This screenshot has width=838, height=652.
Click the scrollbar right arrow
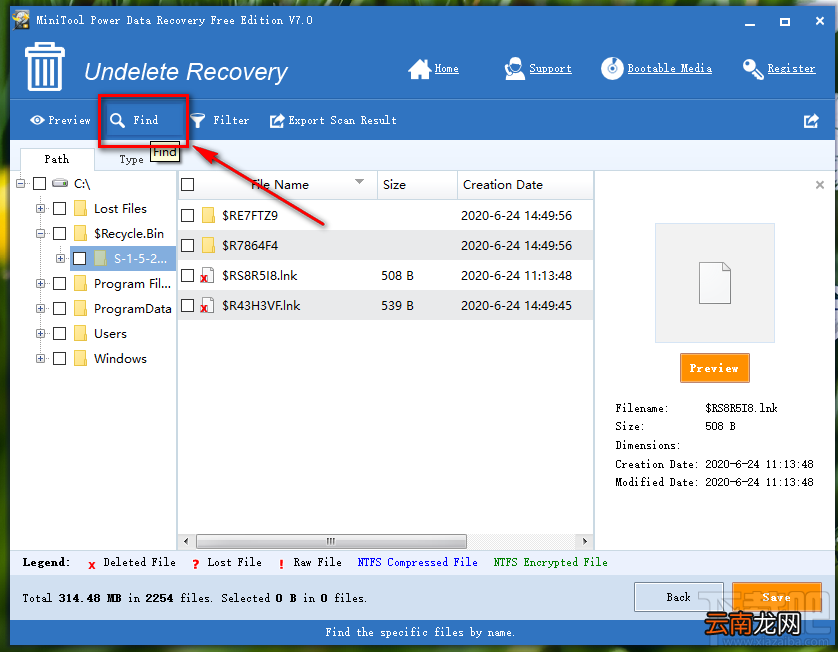pos(585,541)
